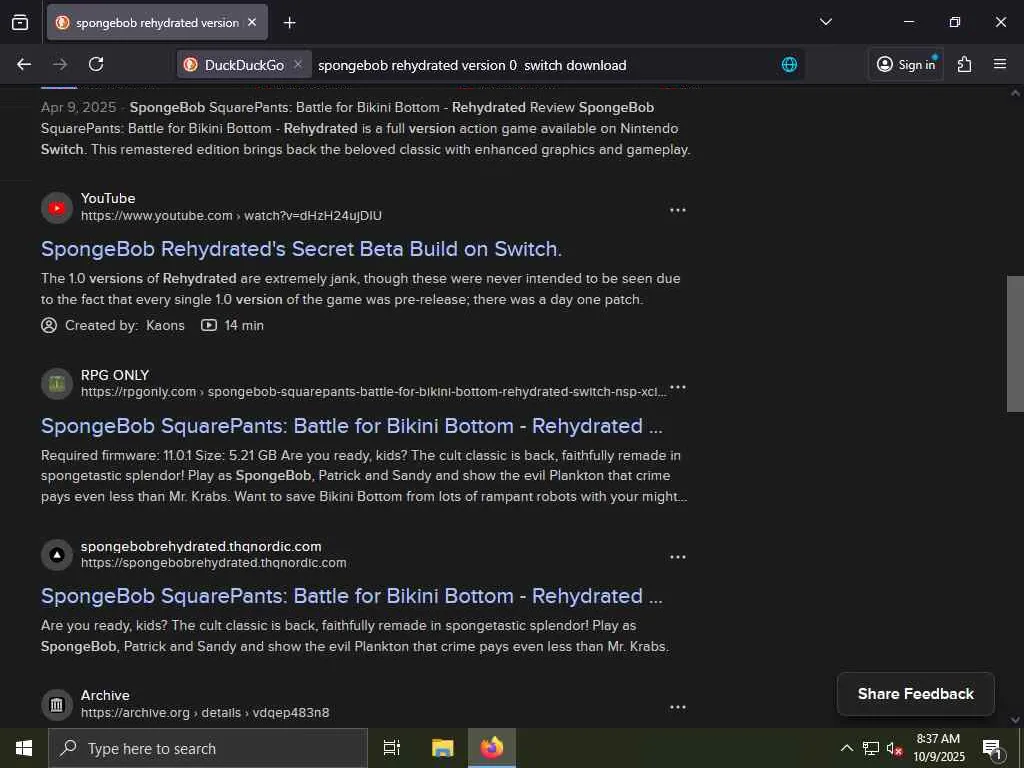Click the YouTube source name

(108, 199)
